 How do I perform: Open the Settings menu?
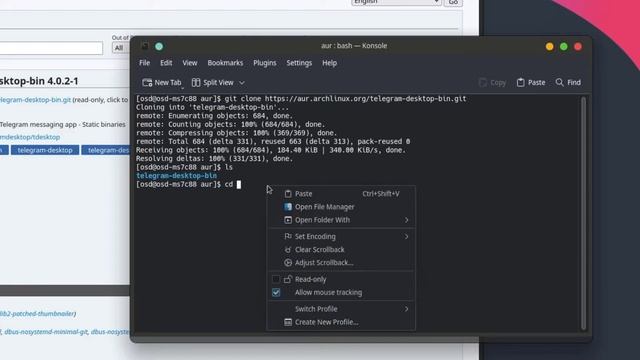(x=299, y=63)
